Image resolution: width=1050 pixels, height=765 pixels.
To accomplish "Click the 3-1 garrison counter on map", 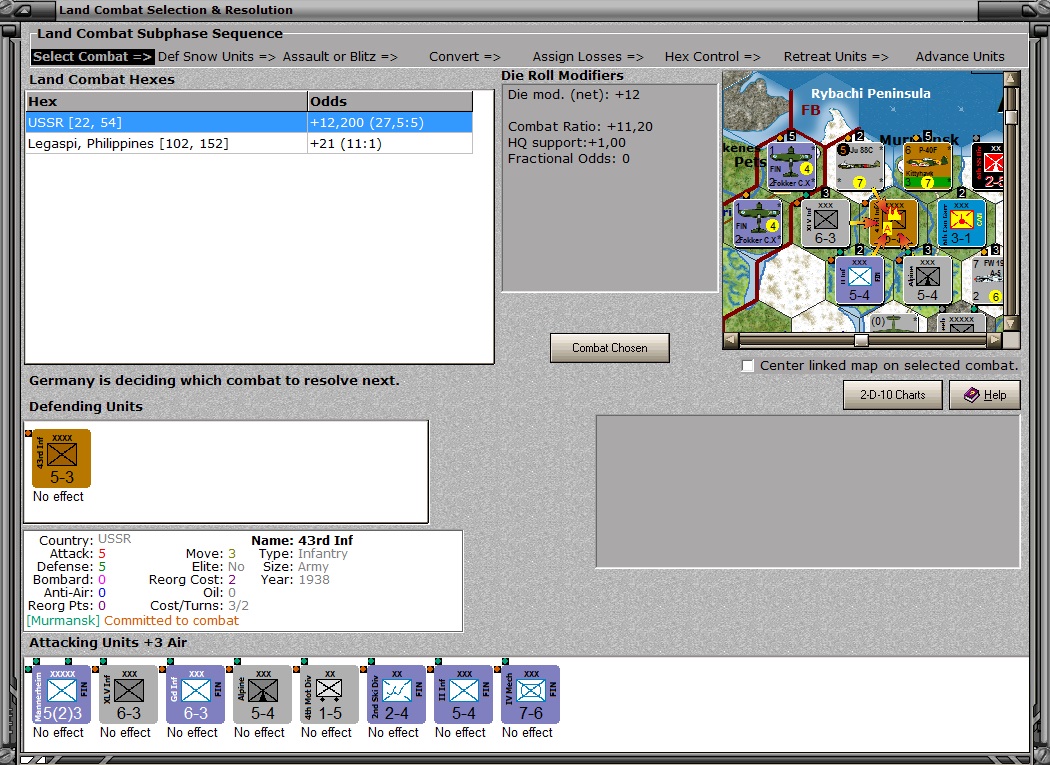I will [x=962, y=224].
